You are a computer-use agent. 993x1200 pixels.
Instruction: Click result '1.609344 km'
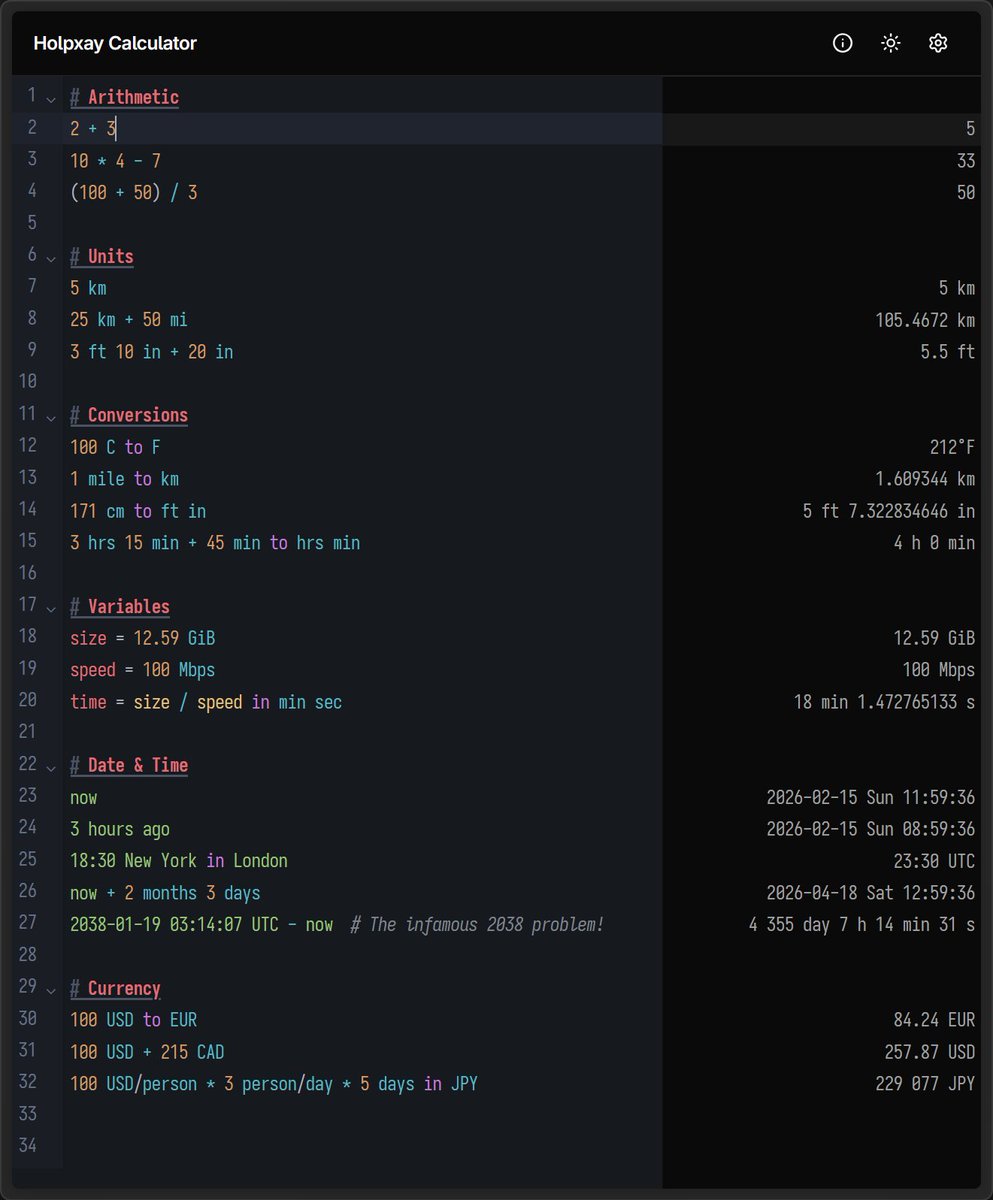pos(925,479)
